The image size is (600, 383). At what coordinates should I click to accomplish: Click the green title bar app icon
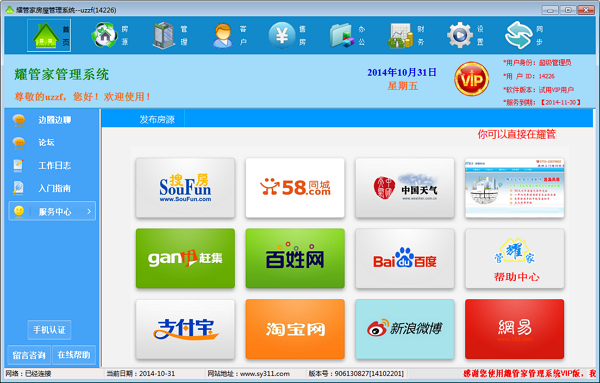pyautogui.click(x=10, y=10)
